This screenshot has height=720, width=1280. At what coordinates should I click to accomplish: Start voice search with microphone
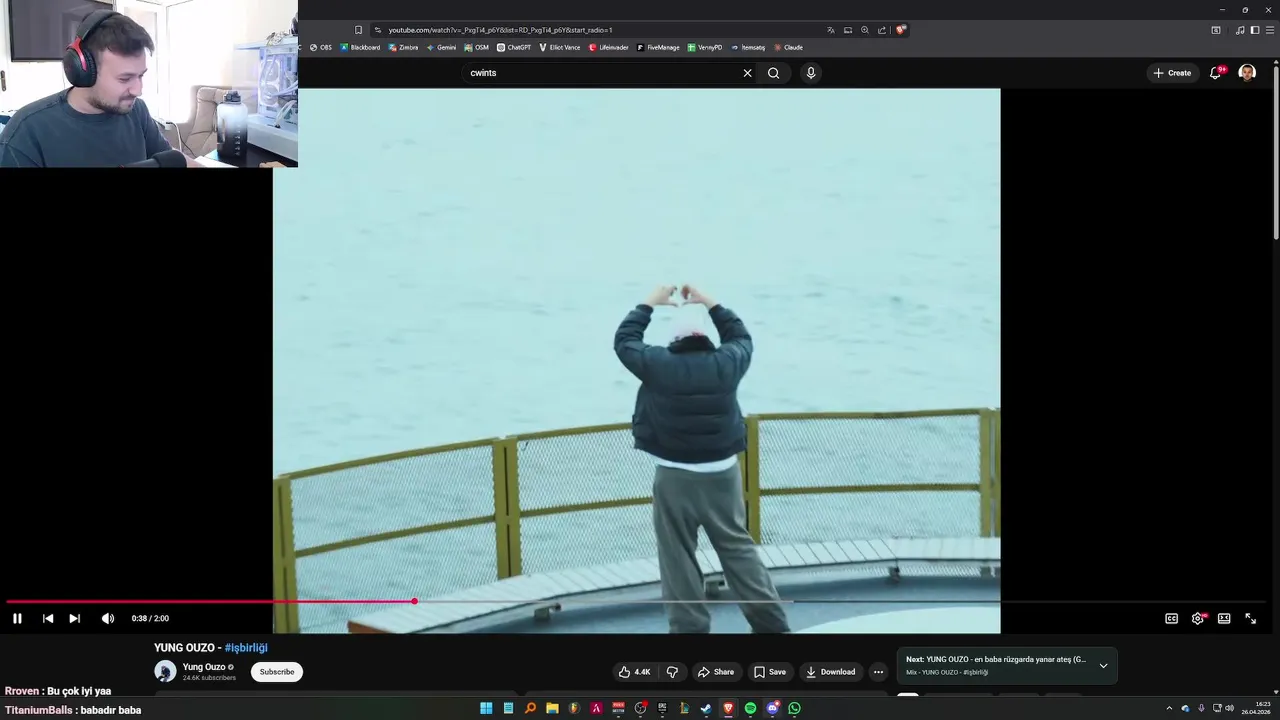(811, 73)
